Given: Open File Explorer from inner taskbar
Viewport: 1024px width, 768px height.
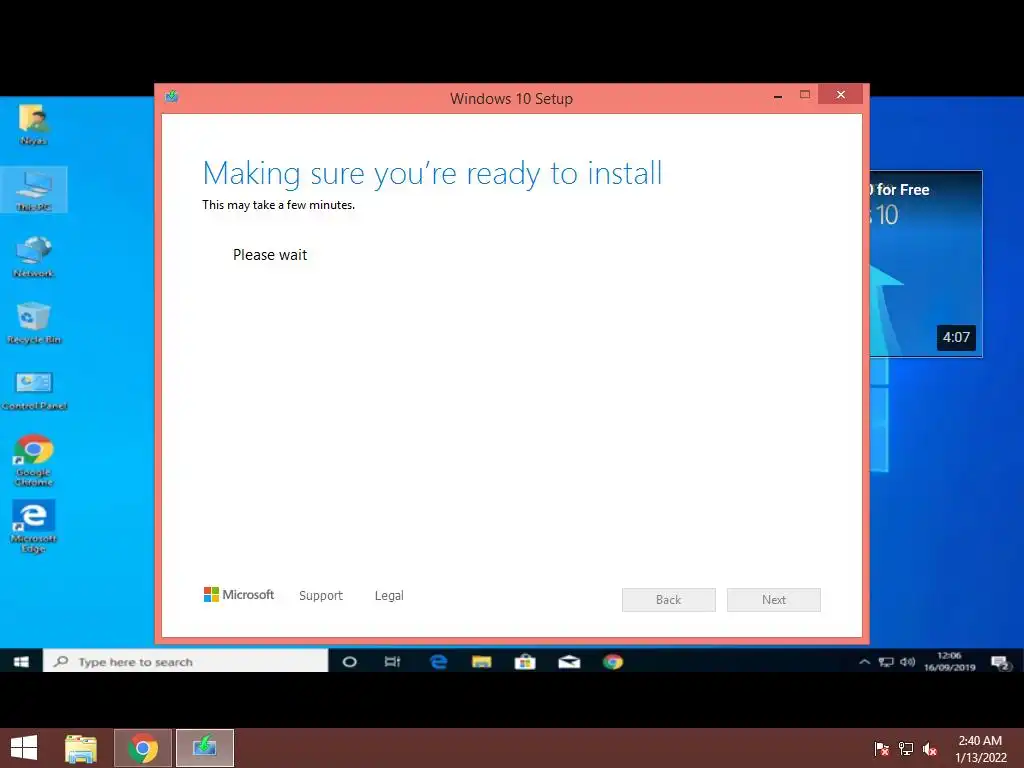Looking at the screenshot, I should pos(482,662).
